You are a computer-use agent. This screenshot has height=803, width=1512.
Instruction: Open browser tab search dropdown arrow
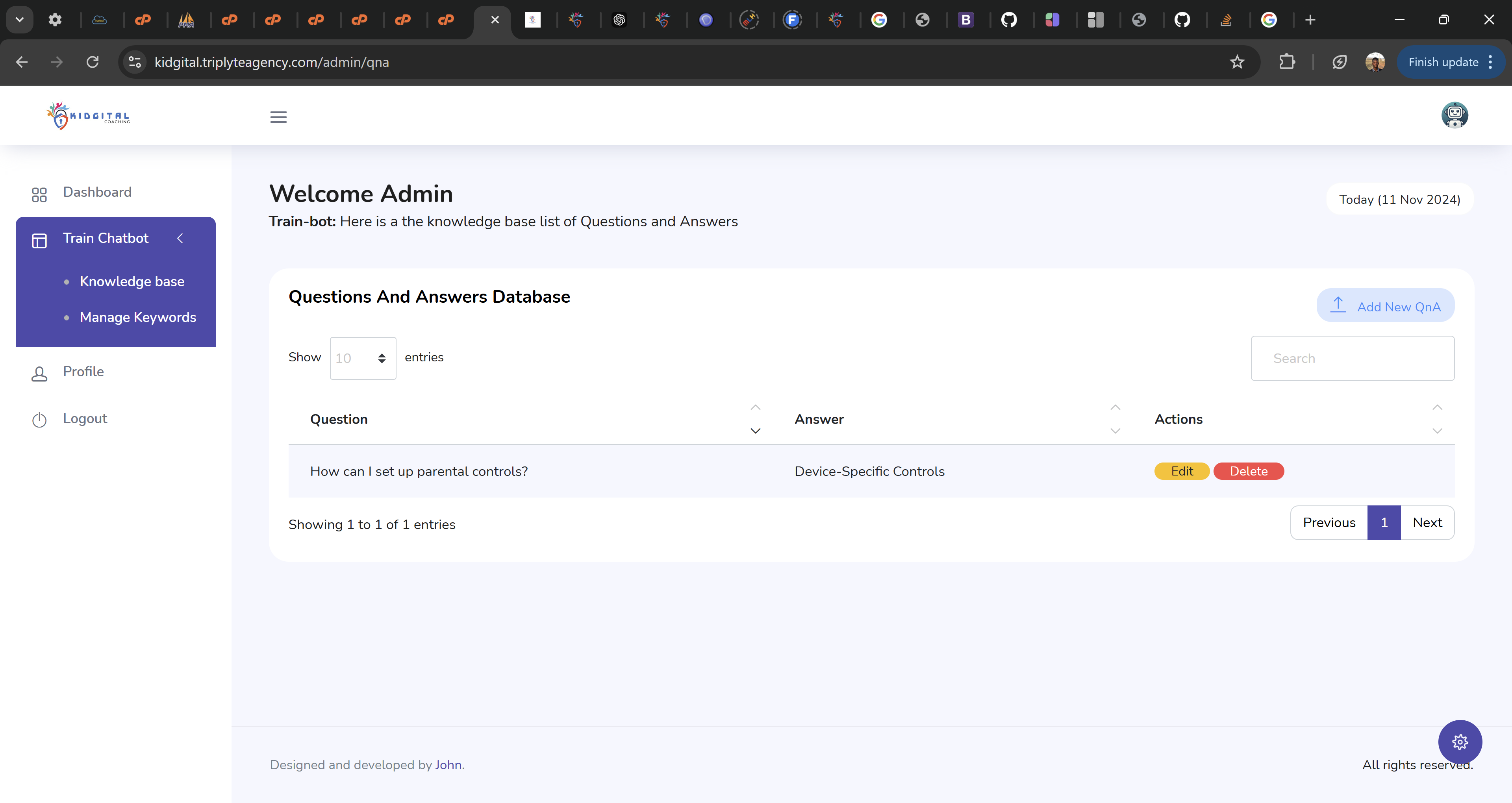19,20
